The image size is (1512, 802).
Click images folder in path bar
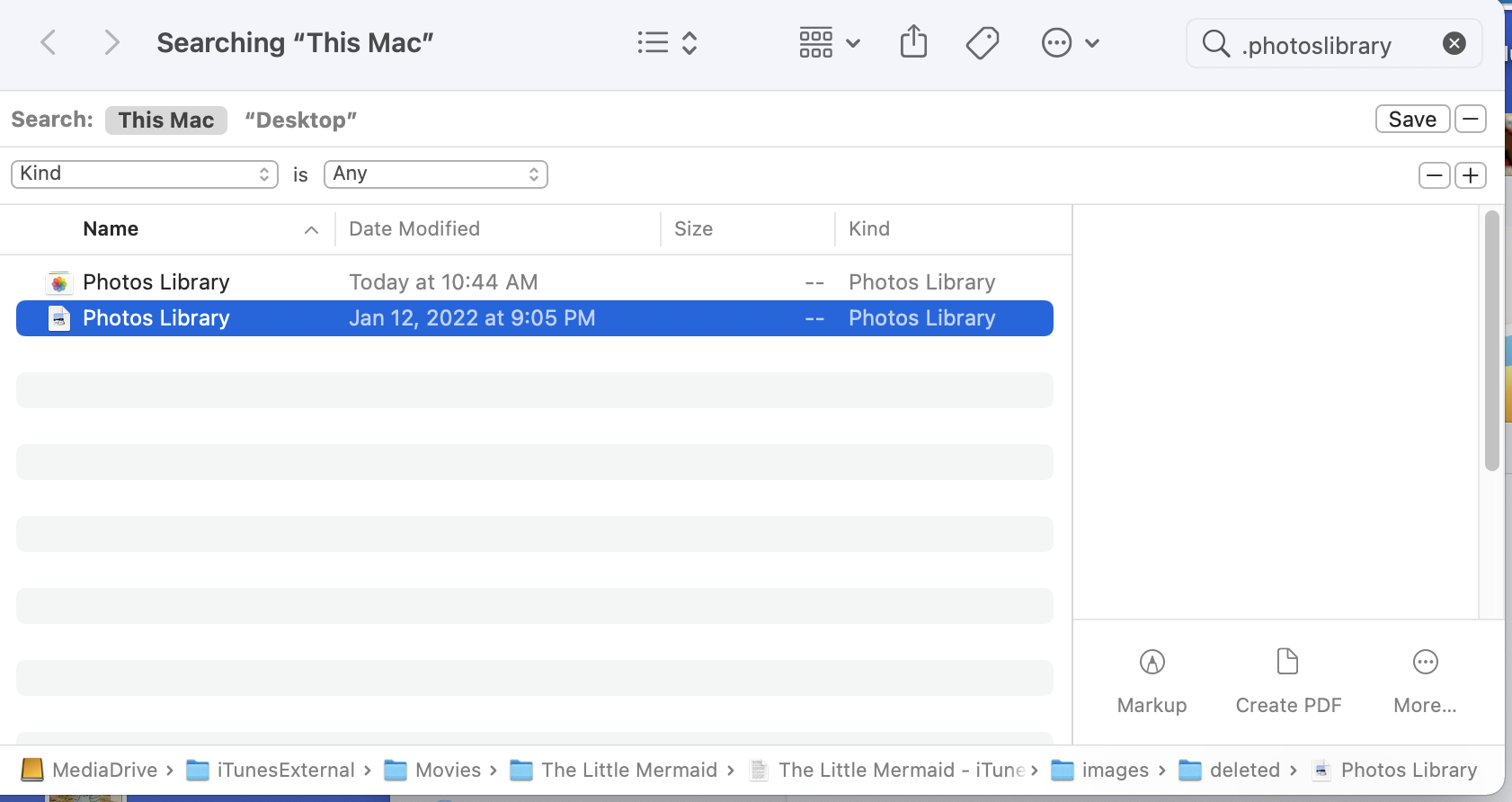tap(1100, 770)
